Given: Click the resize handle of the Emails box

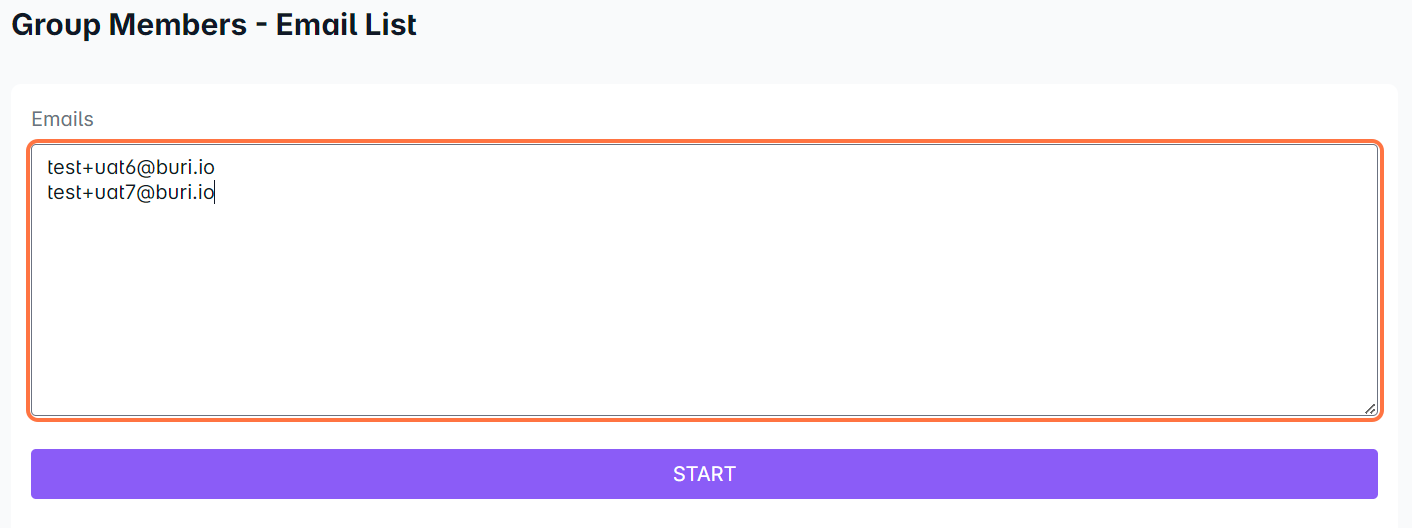Looking at the screenshot, I should tap(1369, 408).
